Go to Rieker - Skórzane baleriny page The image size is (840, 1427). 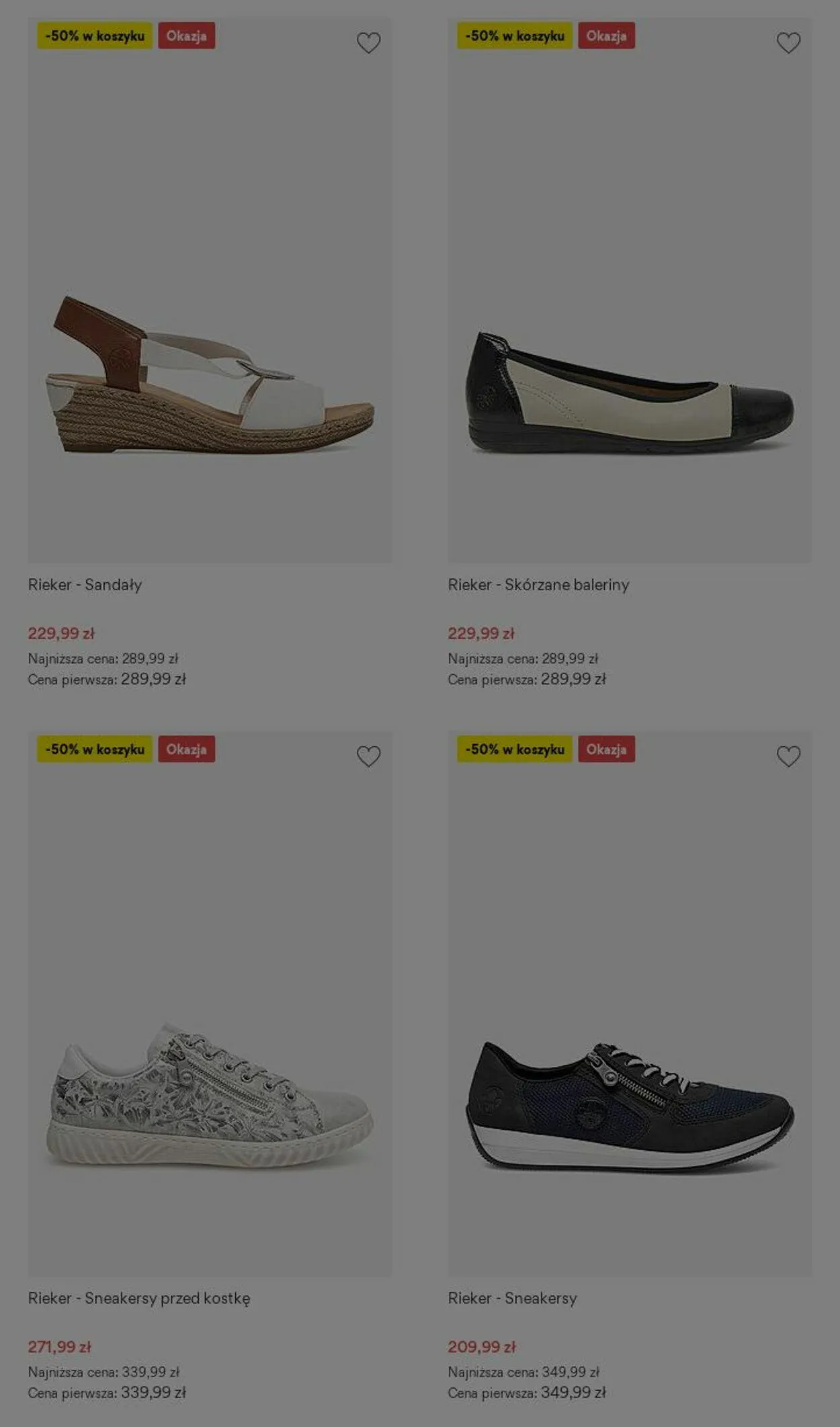click(x=538, y=585)
